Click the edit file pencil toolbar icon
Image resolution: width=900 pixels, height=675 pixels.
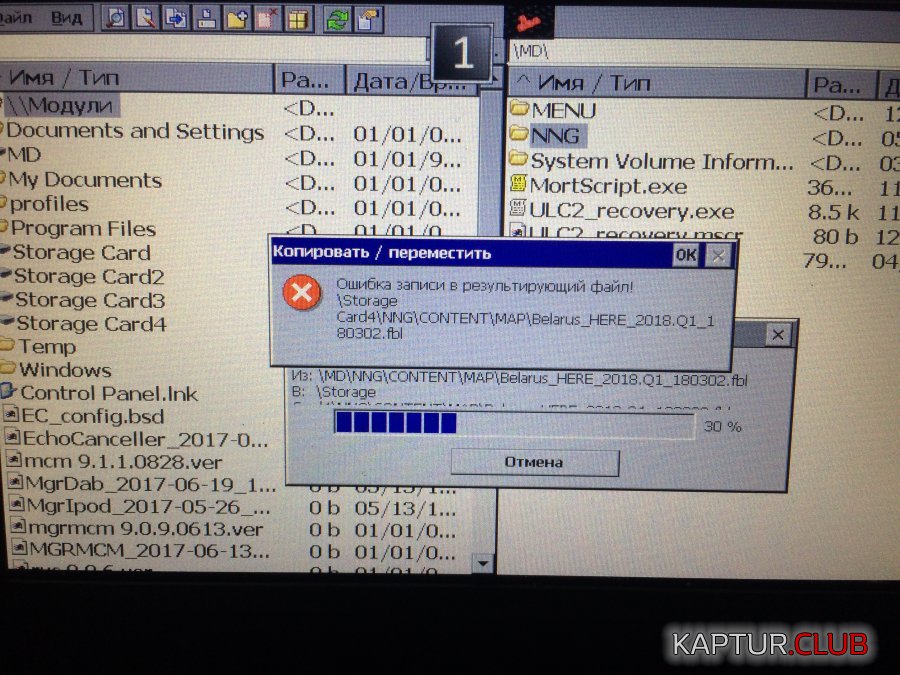pyautogui.click(x=146, y=17)
